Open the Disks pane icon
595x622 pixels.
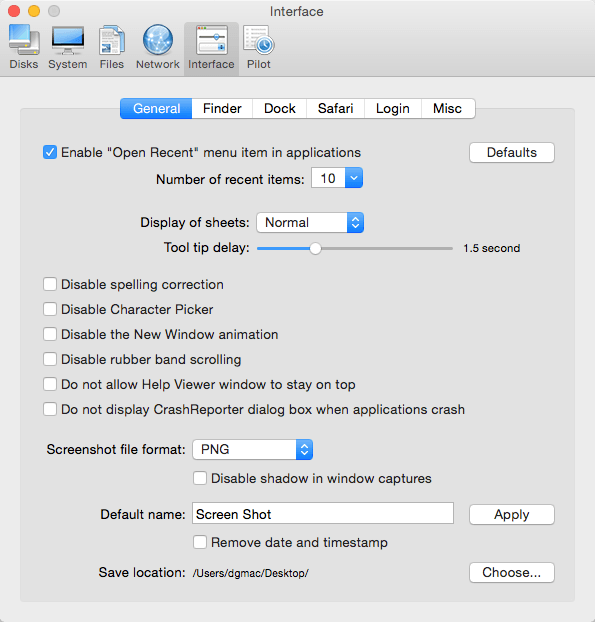tap(24, 40)
